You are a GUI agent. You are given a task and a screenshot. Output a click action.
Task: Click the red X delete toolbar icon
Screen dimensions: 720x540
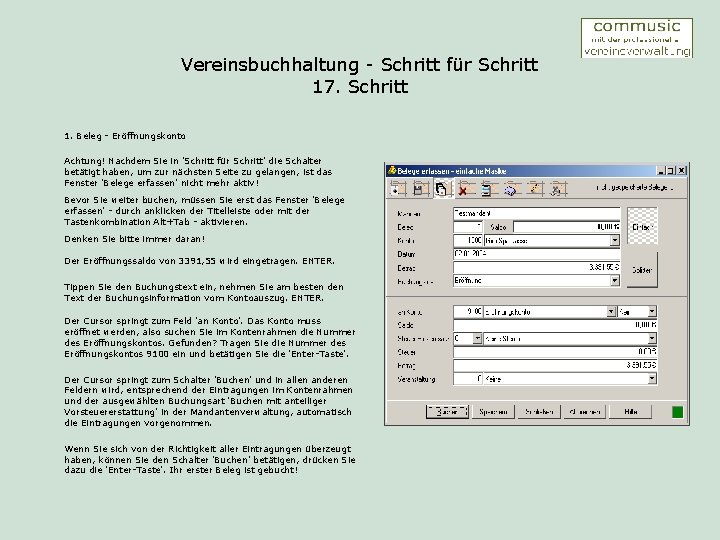[x=465, y=188]
